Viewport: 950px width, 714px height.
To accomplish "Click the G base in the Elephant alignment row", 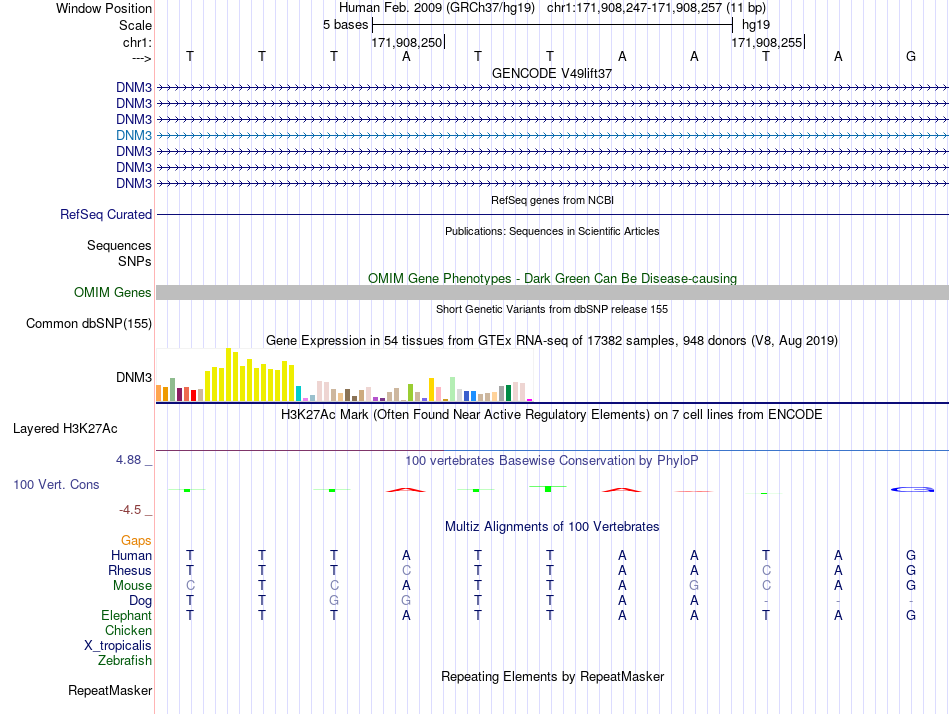I will point(911,616).
